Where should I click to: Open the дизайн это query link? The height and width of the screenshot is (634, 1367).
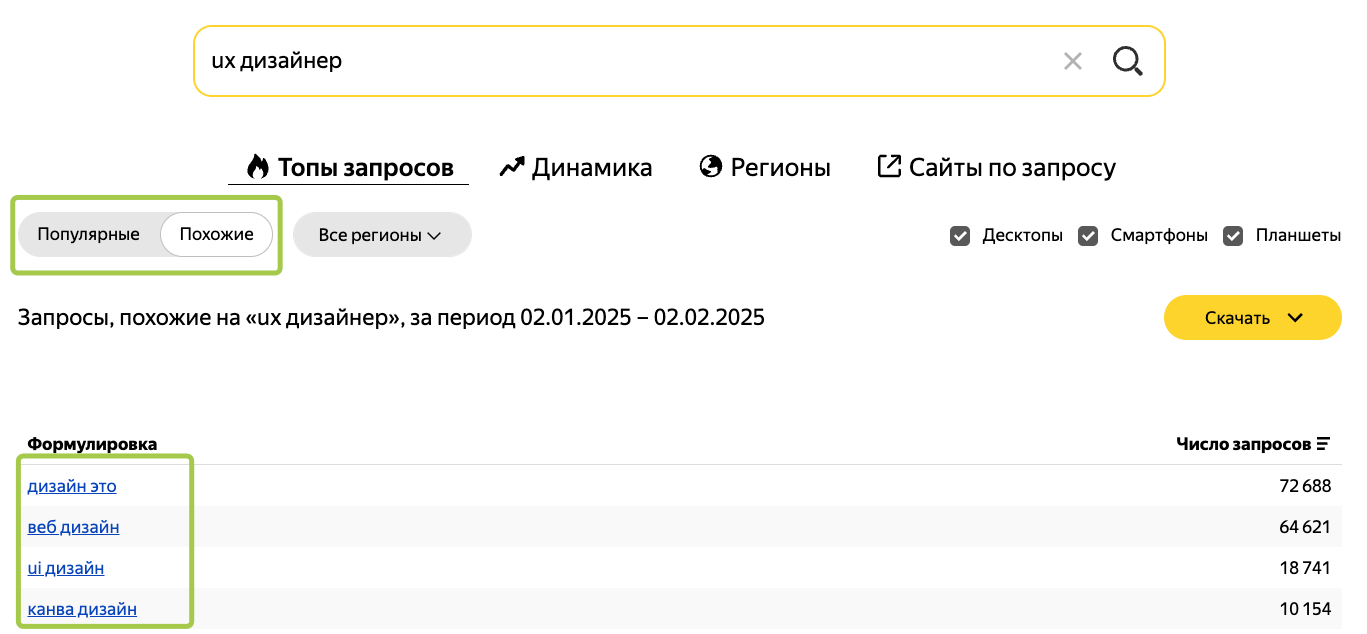pos(72,486)
